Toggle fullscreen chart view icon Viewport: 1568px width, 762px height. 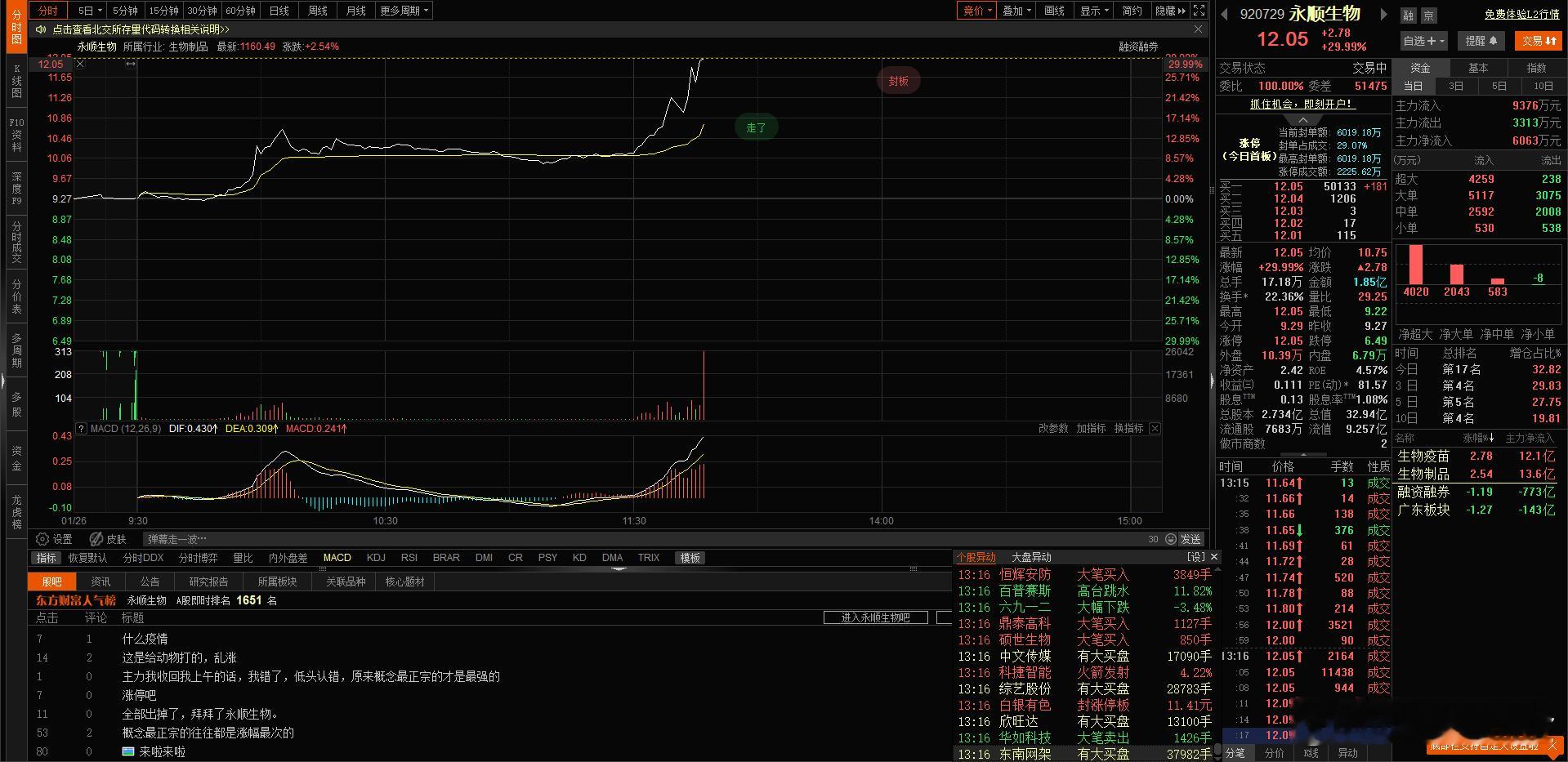(x=1199, y=11)
